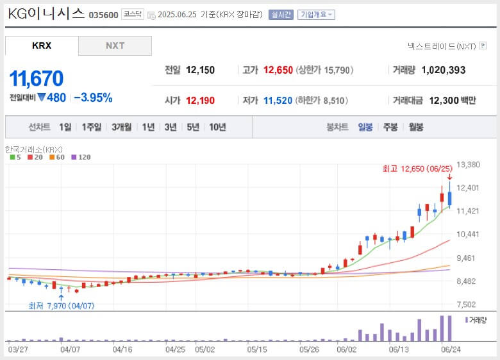Click the 시가 value 12,190
The width and height of the screenshot is (500, 360).
(200, 100)
